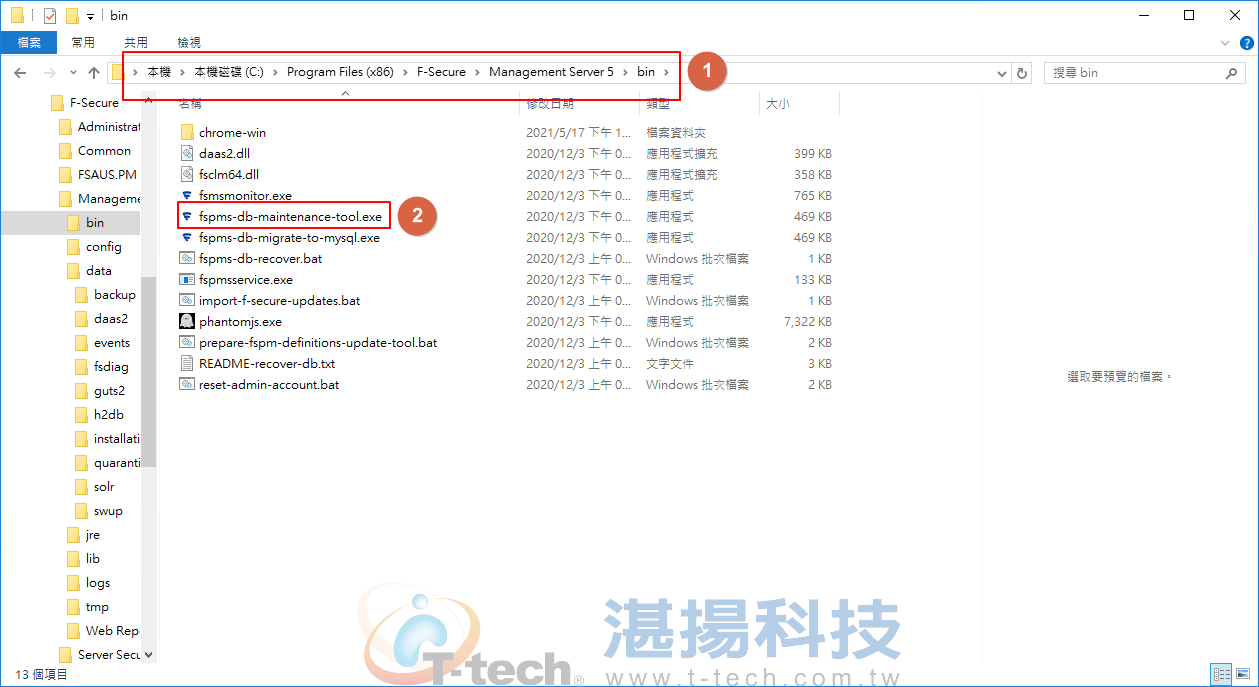This screenshot has width=1259, height=687.
Task: Select fspms-db-recover.bat file icon
Action: (x=187, y=258)
